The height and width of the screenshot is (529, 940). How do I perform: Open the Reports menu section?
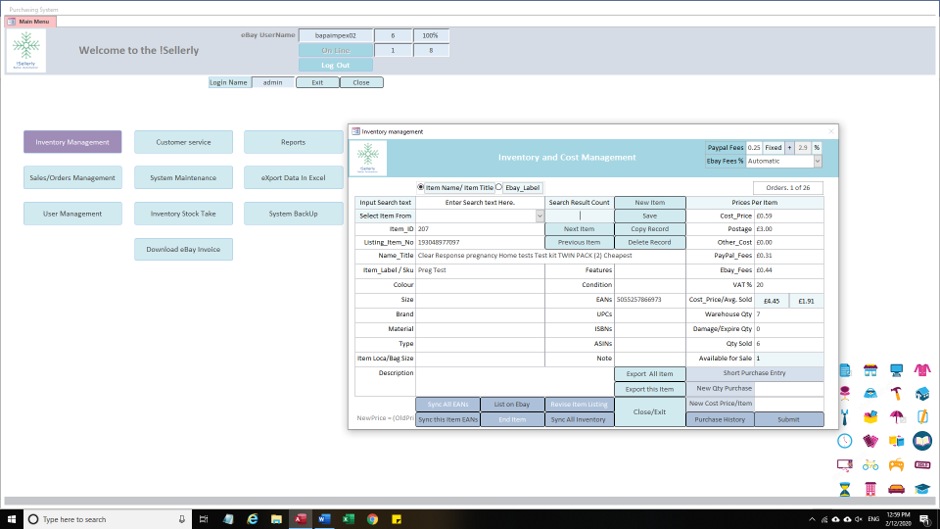click(x=293, y=142)
